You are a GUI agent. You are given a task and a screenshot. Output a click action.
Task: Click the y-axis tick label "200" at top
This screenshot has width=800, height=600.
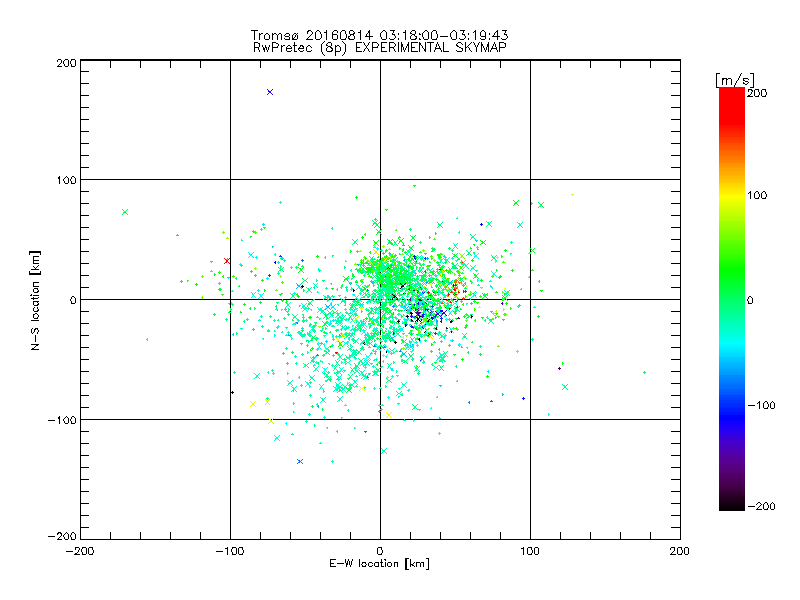(x=66, y=63)
